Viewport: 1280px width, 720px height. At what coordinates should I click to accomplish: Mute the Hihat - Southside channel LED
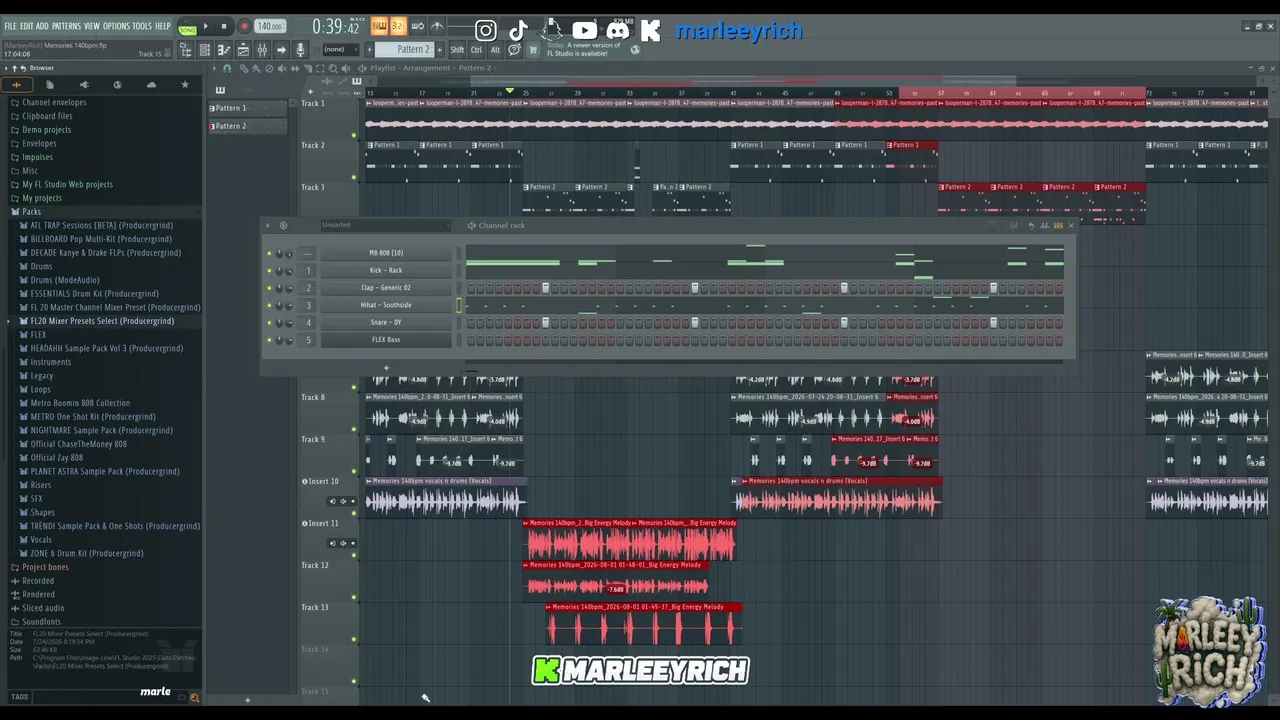[269, 305]
